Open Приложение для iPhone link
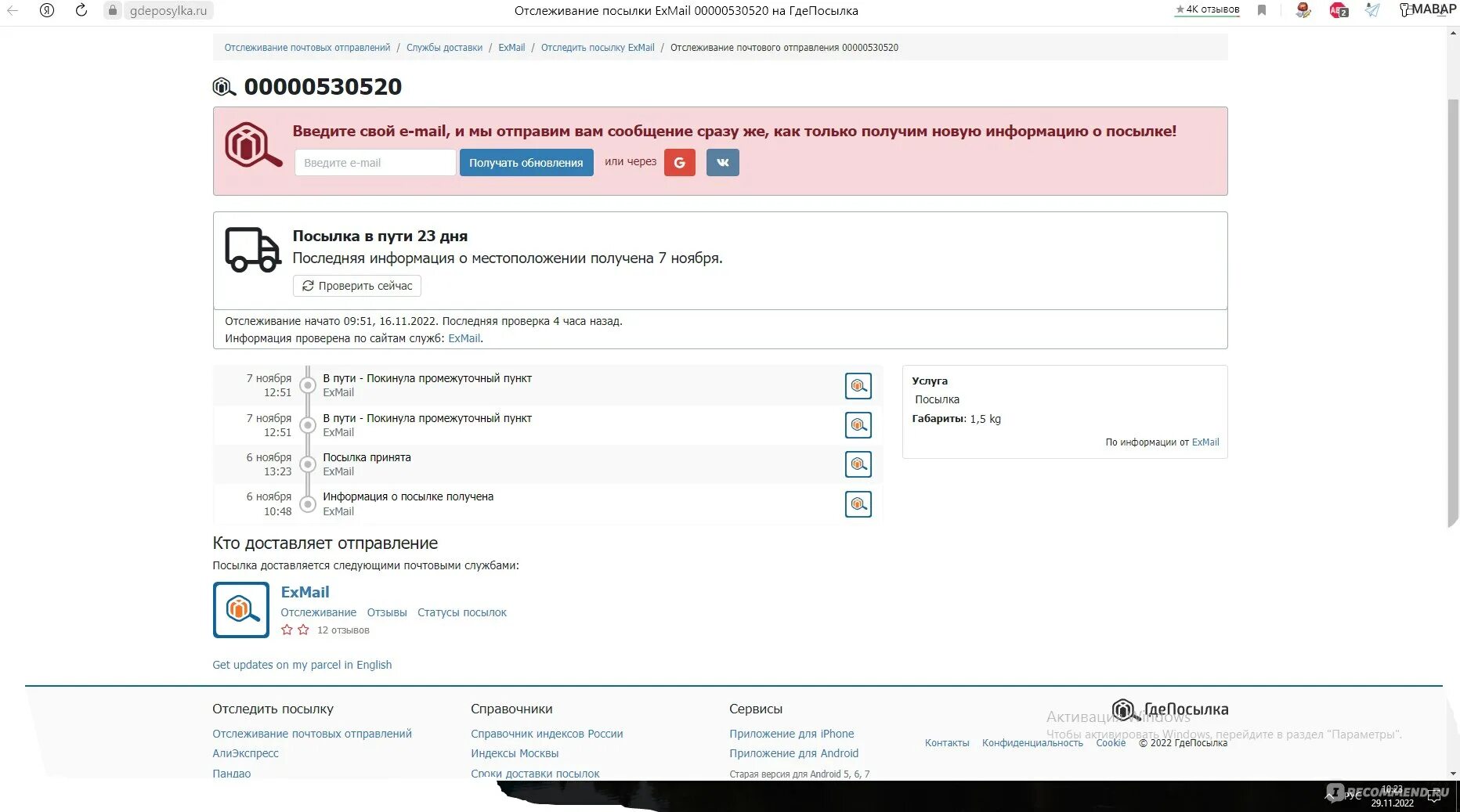 (x=792, y=734)
